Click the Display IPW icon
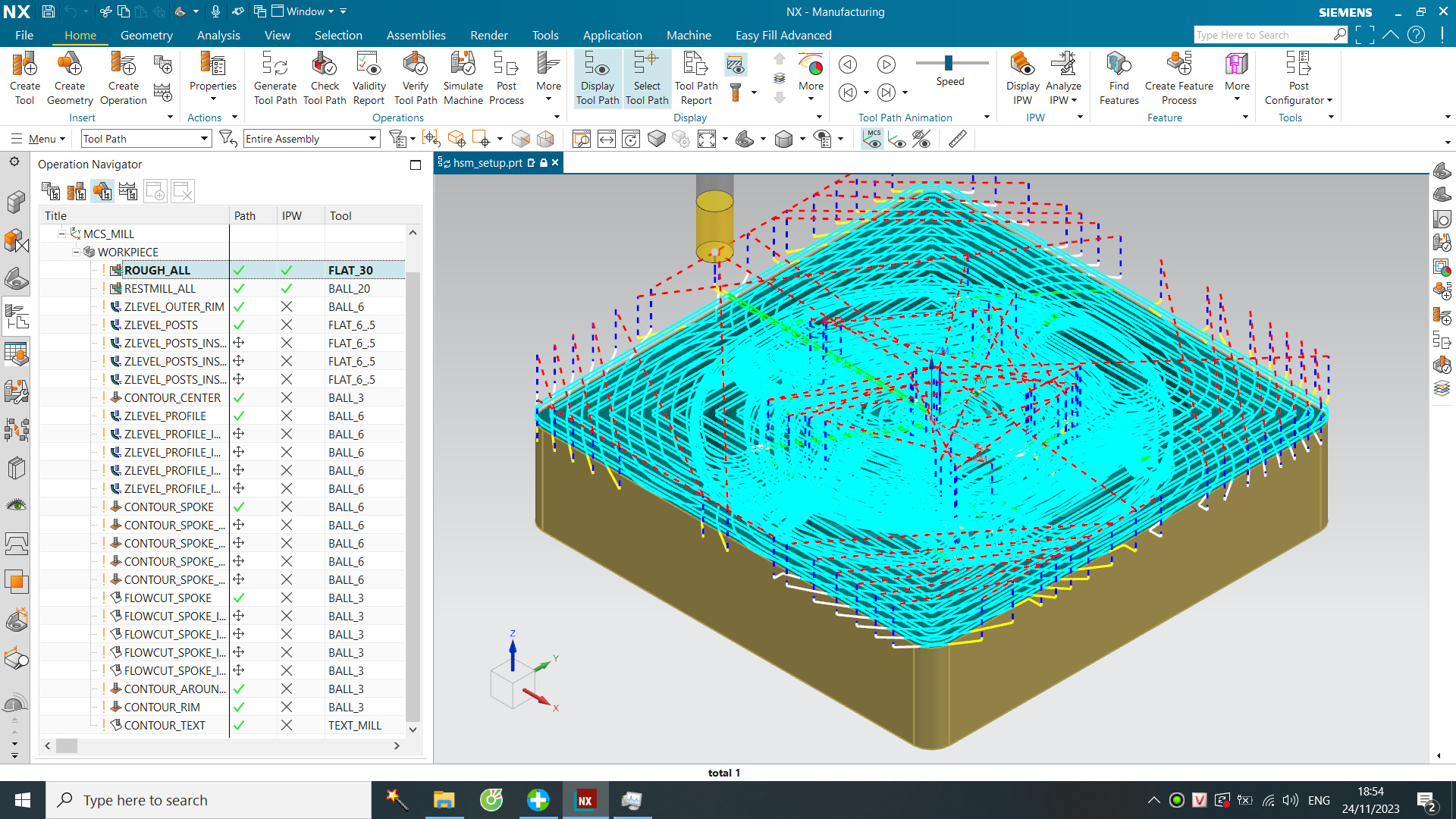Image resolution: width=1456 pixels, height=819 pixels. pos(1022,78)
